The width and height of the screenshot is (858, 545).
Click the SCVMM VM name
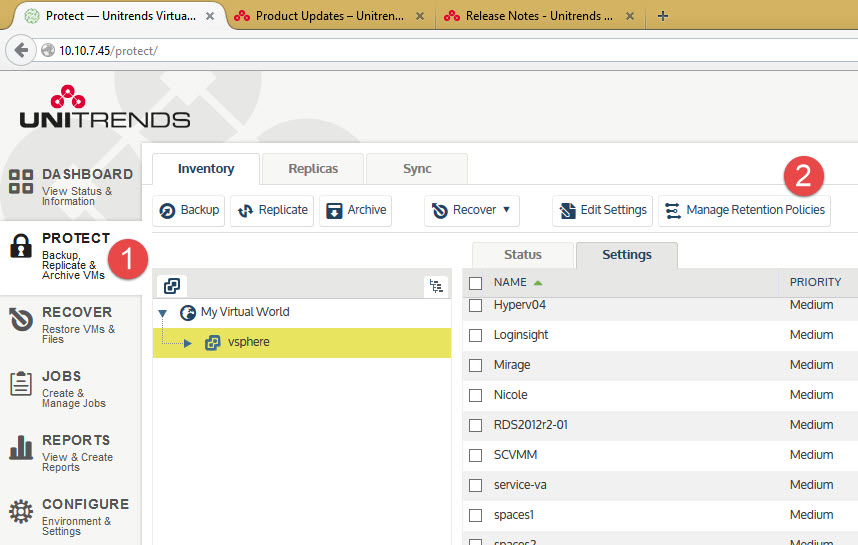pyautogui.click(x=515, y=455)
